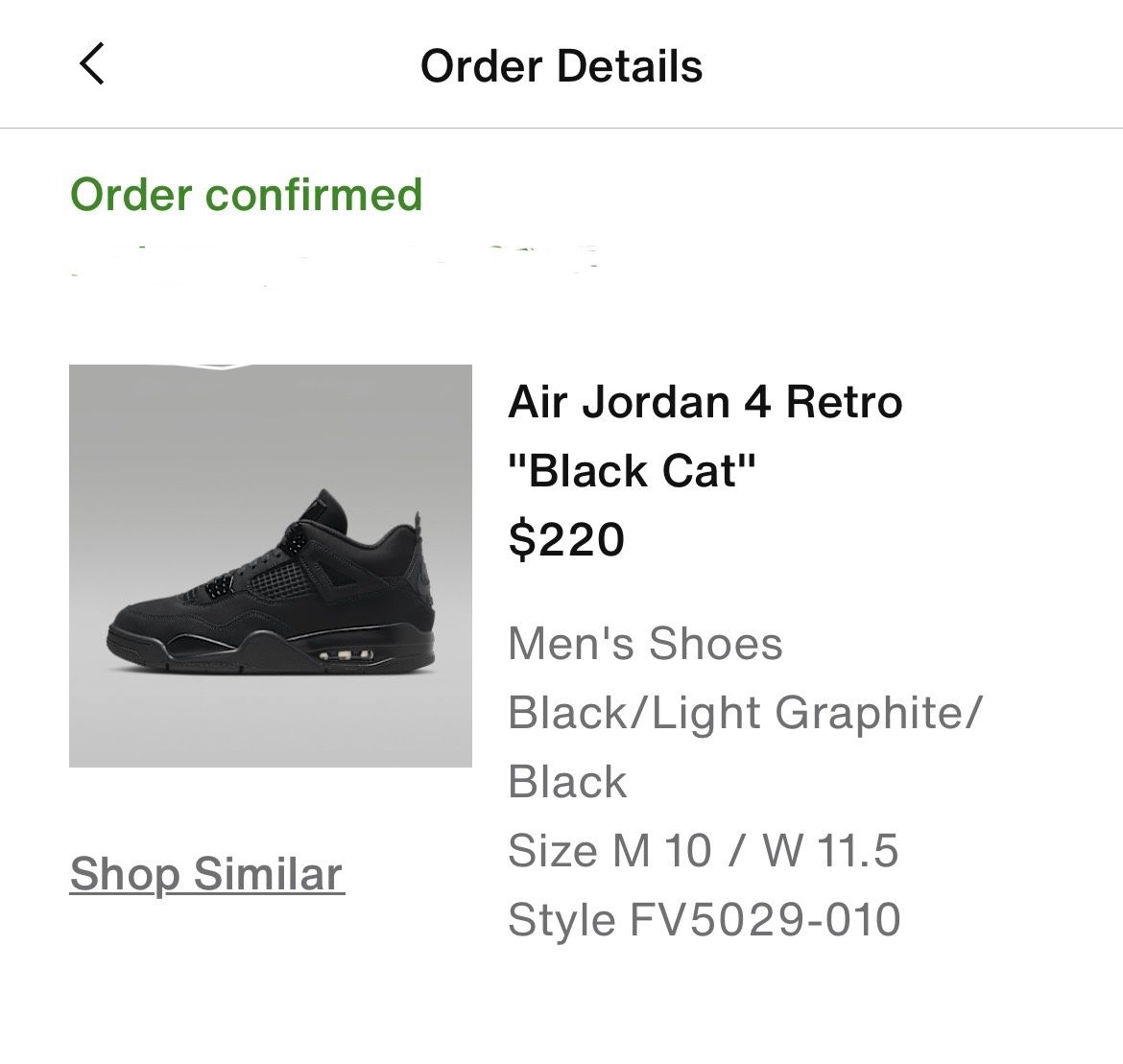Tap the Black Cat product title line
1123x1064 pixels.
(x=633, y=470)
